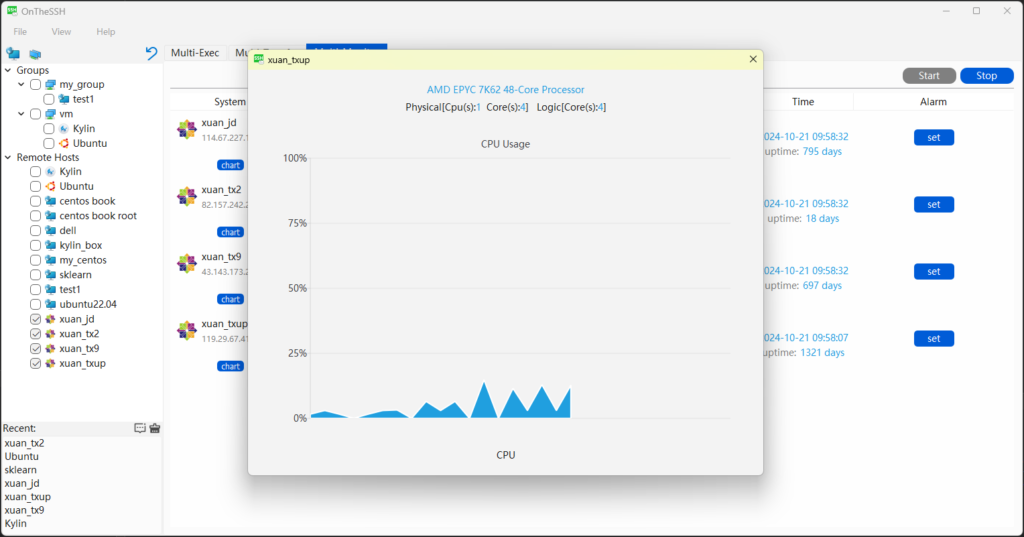The image size is (1024, 537).
Task: Collapse the vm group node
Action: [x=22, y=114]
